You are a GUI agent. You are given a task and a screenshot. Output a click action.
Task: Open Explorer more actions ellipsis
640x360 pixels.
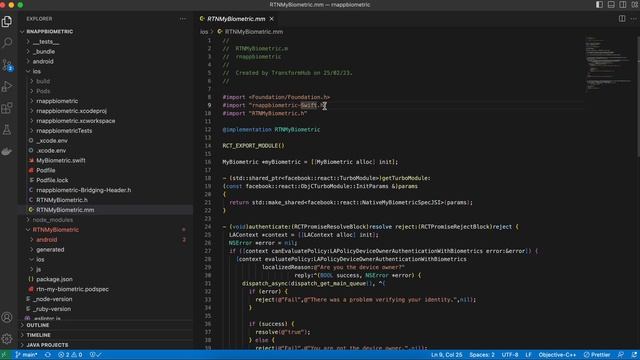pos(183,19)
